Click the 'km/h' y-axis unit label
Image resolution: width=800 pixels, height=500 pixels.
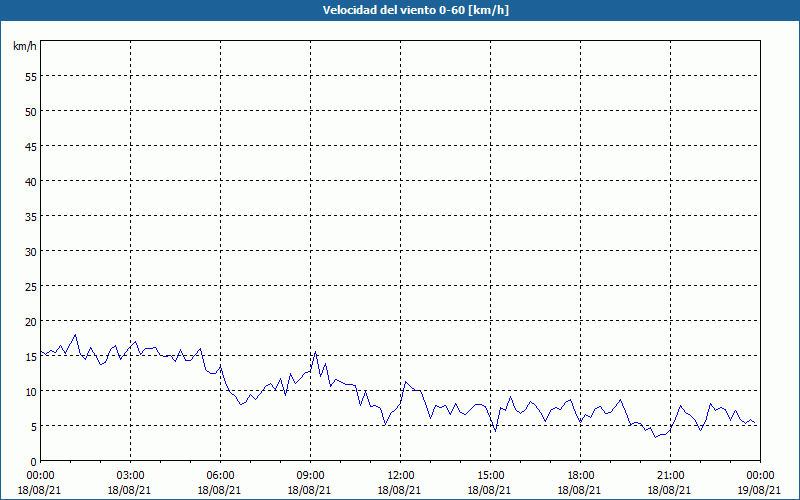tap(25, 47)
